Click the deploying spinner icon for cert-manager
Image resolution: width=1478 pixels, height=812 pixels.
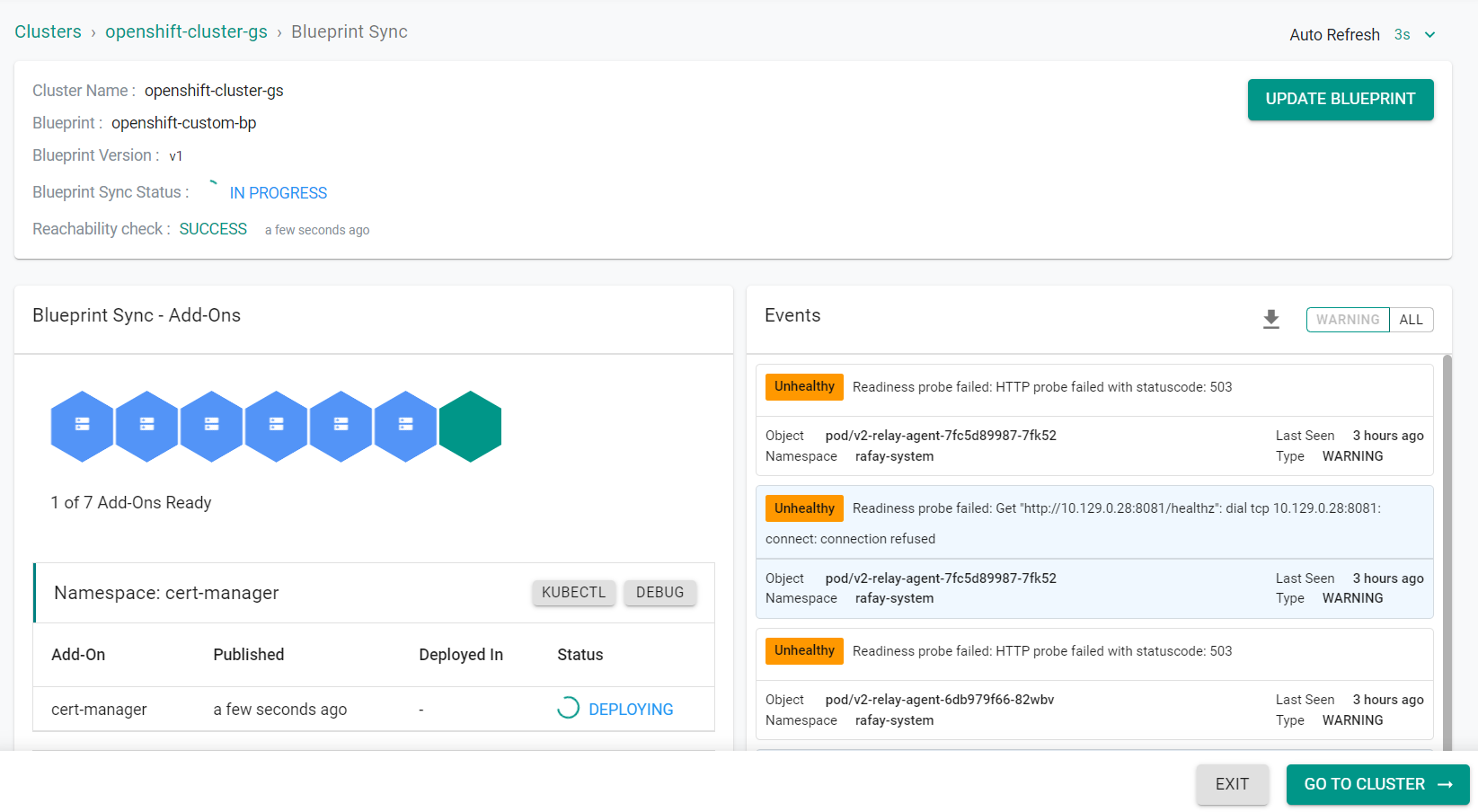pyautogui.click(x=568, y=708)
